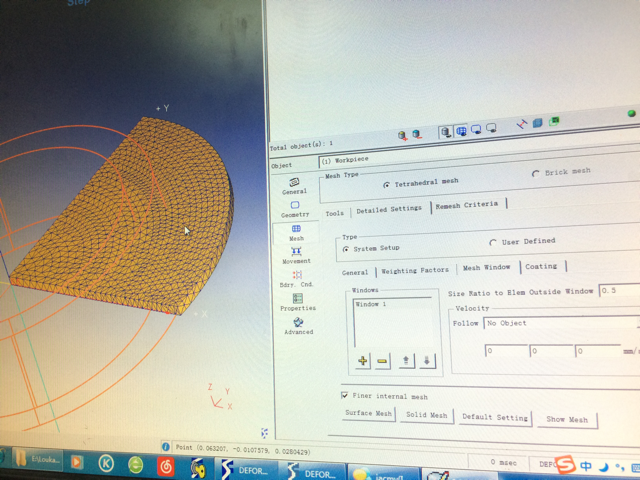Select the single object display mode icon

click(446, 132)
